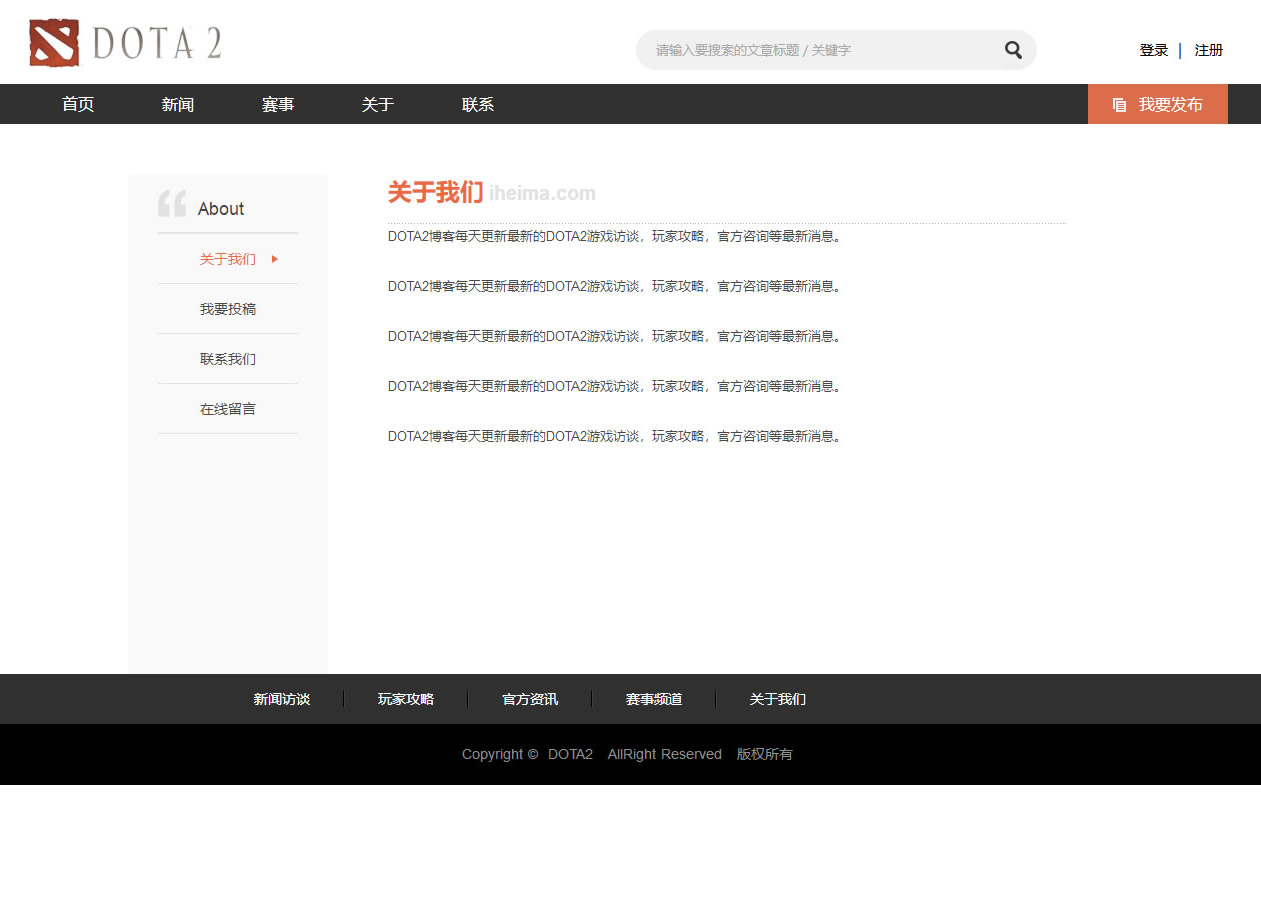Select 我要投稿 in the sidebar

pos(228,309)
